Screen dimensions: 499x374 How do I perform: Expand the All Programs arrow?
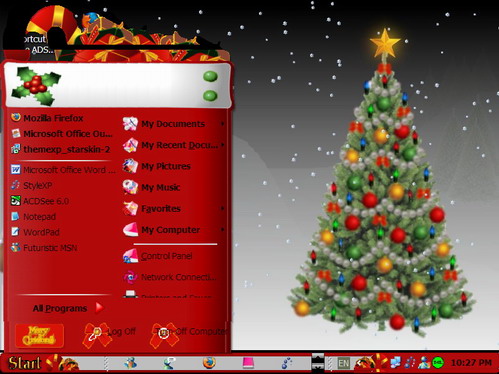pos(99,308)
